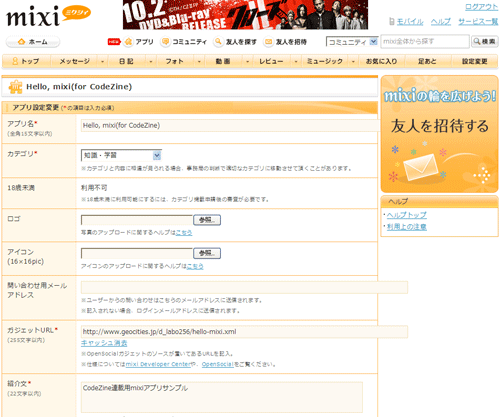Click the mobile phone icon beside モバイル

tap(392, 22)
